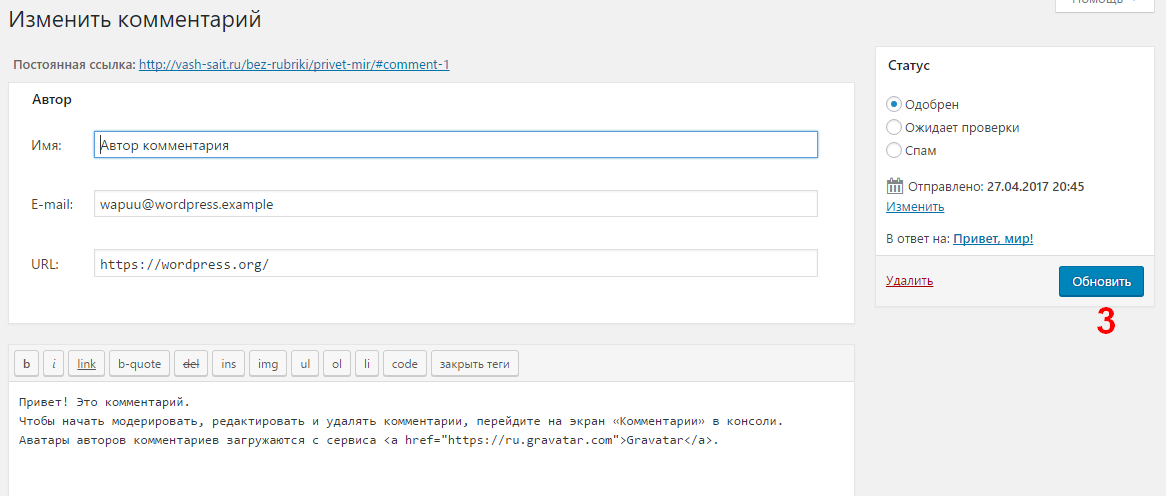Screen dimensions: 1166x496
Task: Mark comment as 'Спам' radio option
Action: pos(894,150)
